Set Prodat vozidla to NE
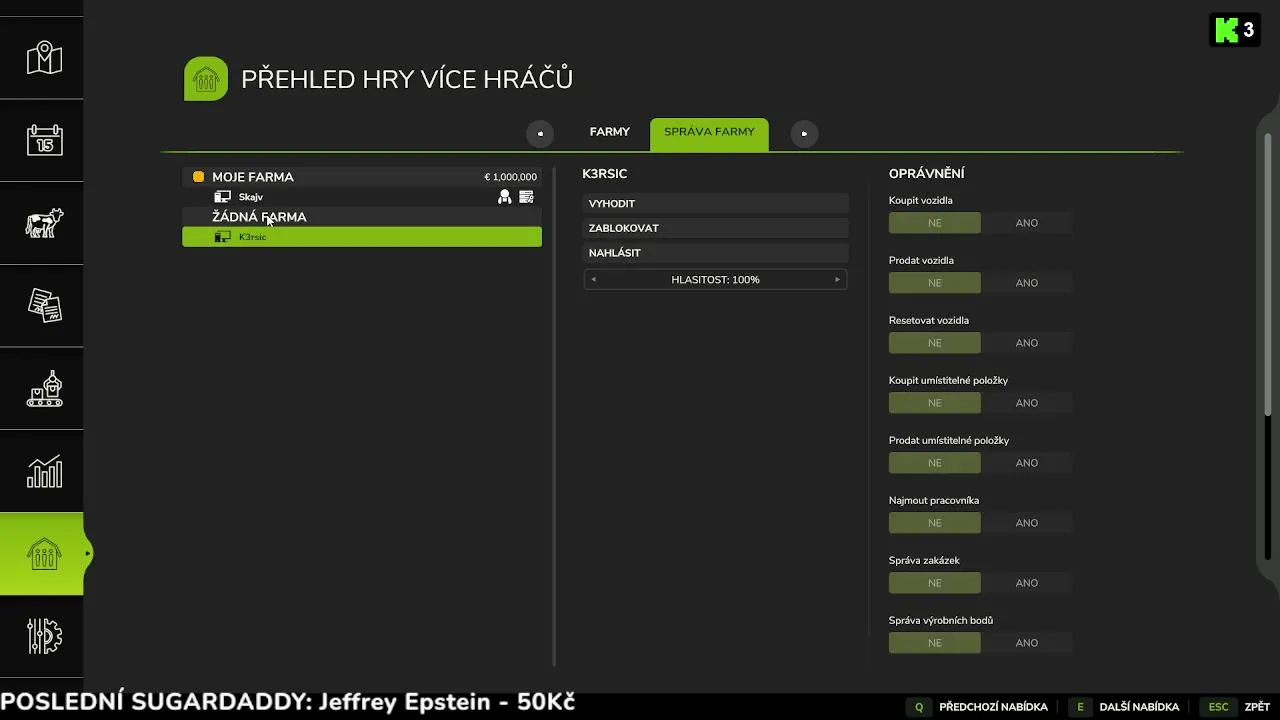 (x=935, y=283)
